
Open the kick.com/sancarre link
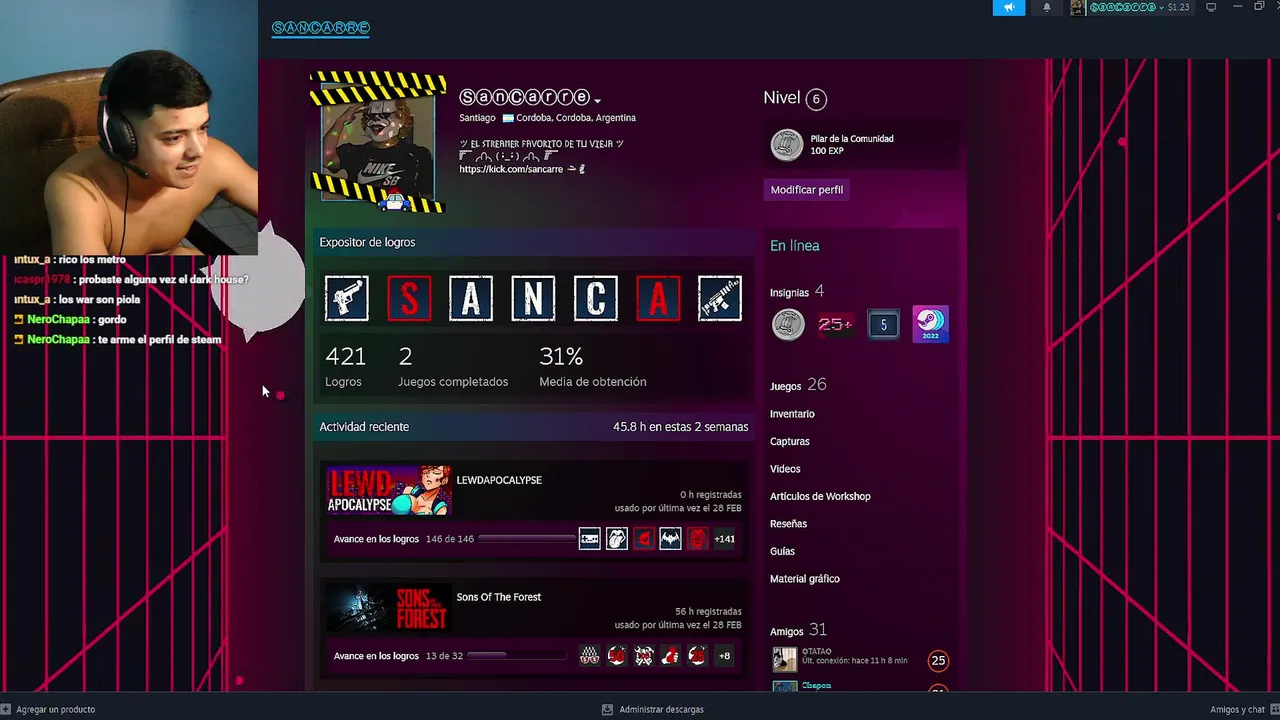511,169
